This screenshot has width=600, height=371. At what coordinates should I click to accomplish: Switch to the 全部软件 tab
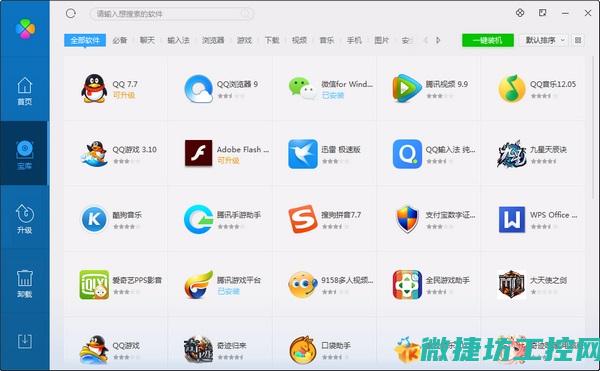pyautogui.click(x=85, y=40)
